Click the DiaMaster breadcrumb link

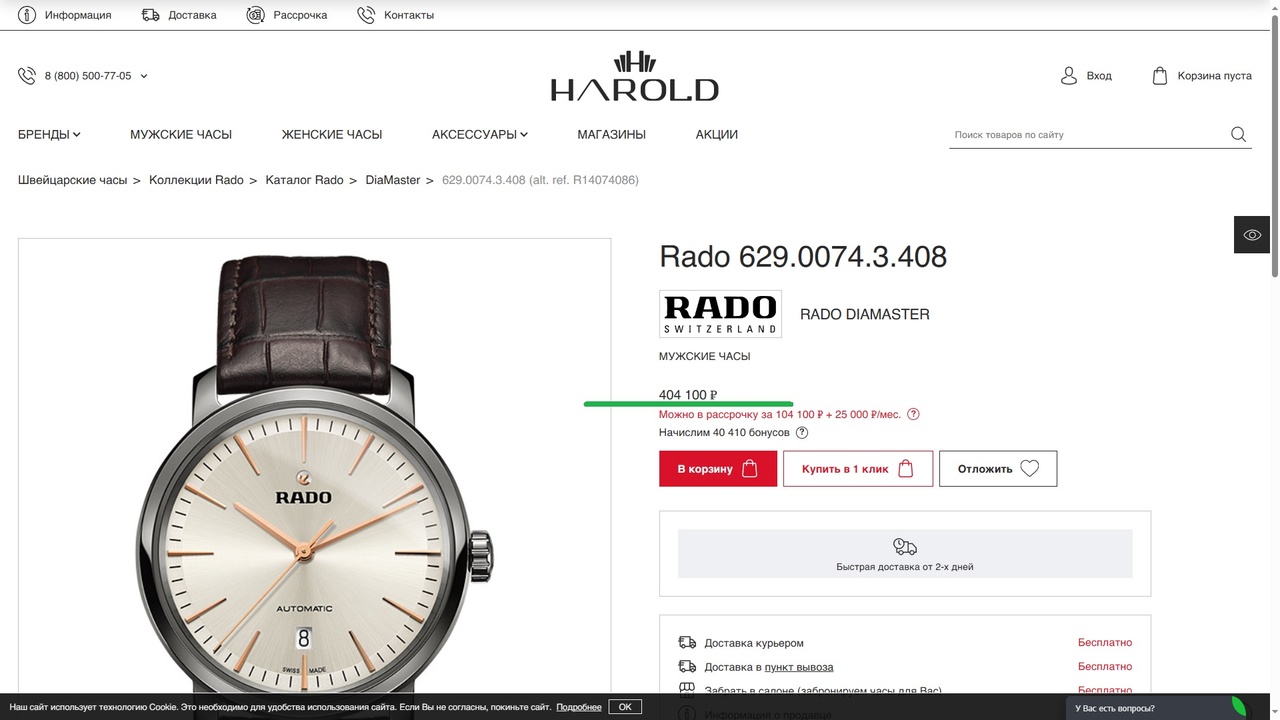[393, 180]
